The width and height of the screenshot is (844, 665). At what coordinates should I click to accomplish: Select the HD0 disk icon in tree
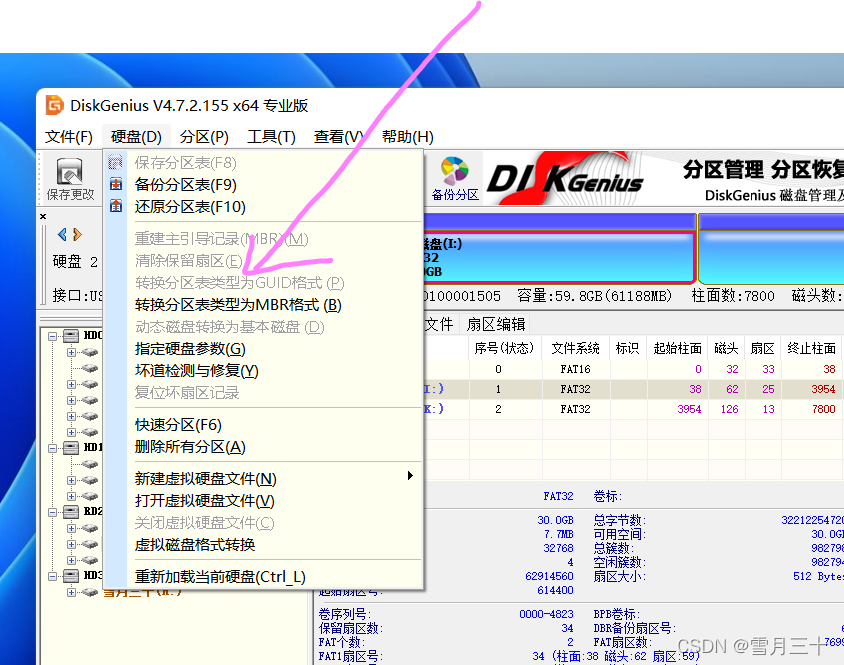(70, 336)
